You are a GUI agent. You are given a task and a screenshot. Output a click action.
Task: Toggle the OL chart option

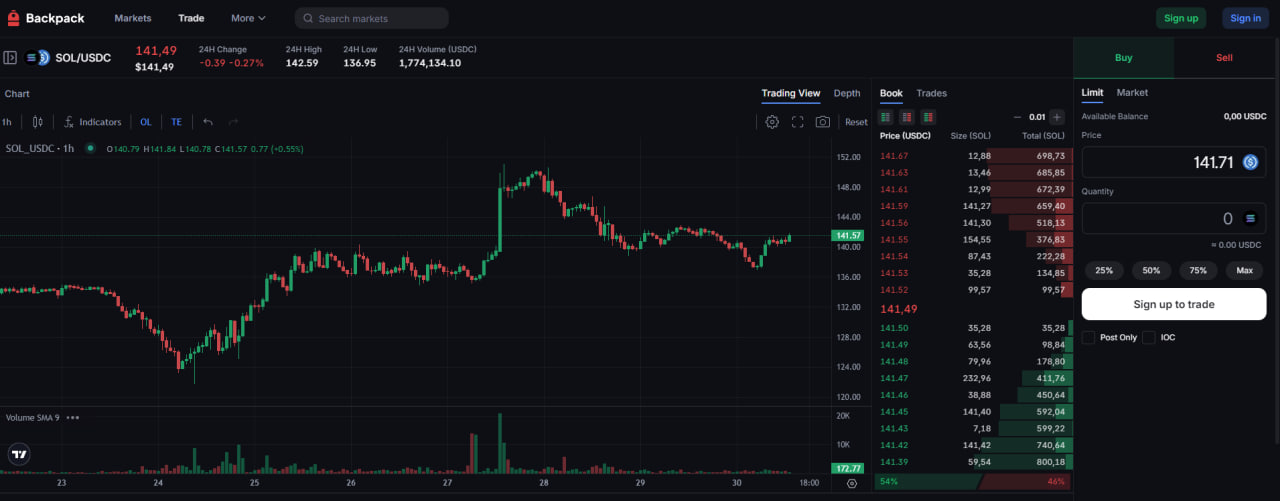click(146, 122)
